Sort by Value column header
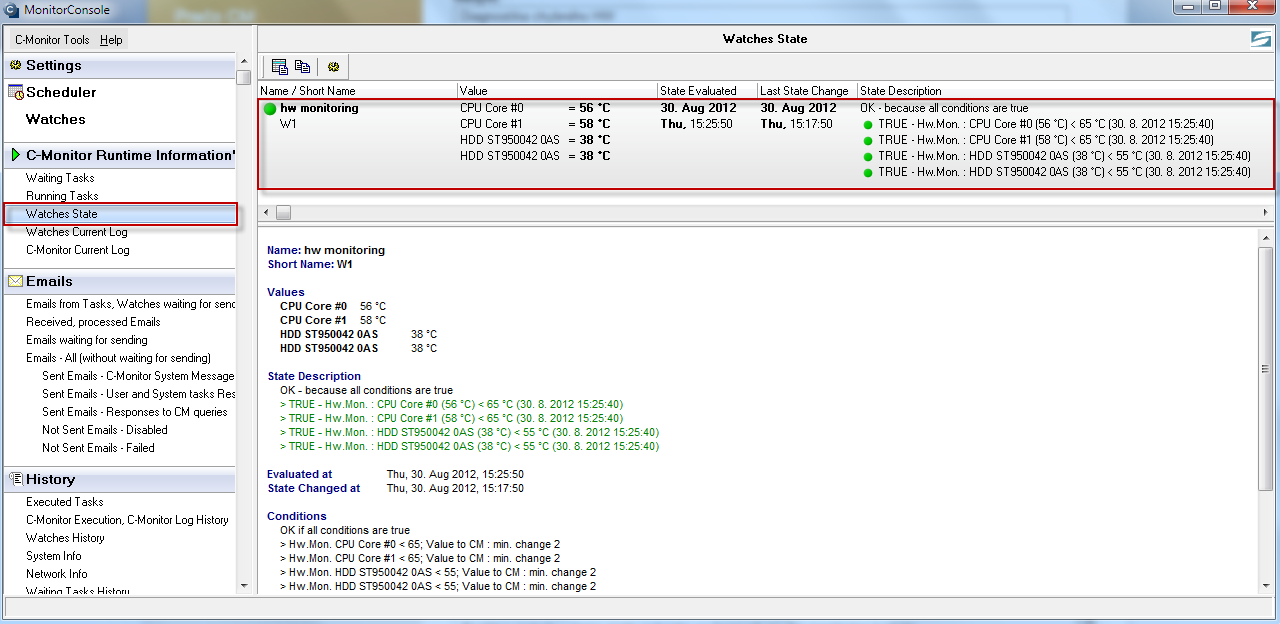Image resolution: width=1280 pixels, height=624 pixels. coord(558,91)
